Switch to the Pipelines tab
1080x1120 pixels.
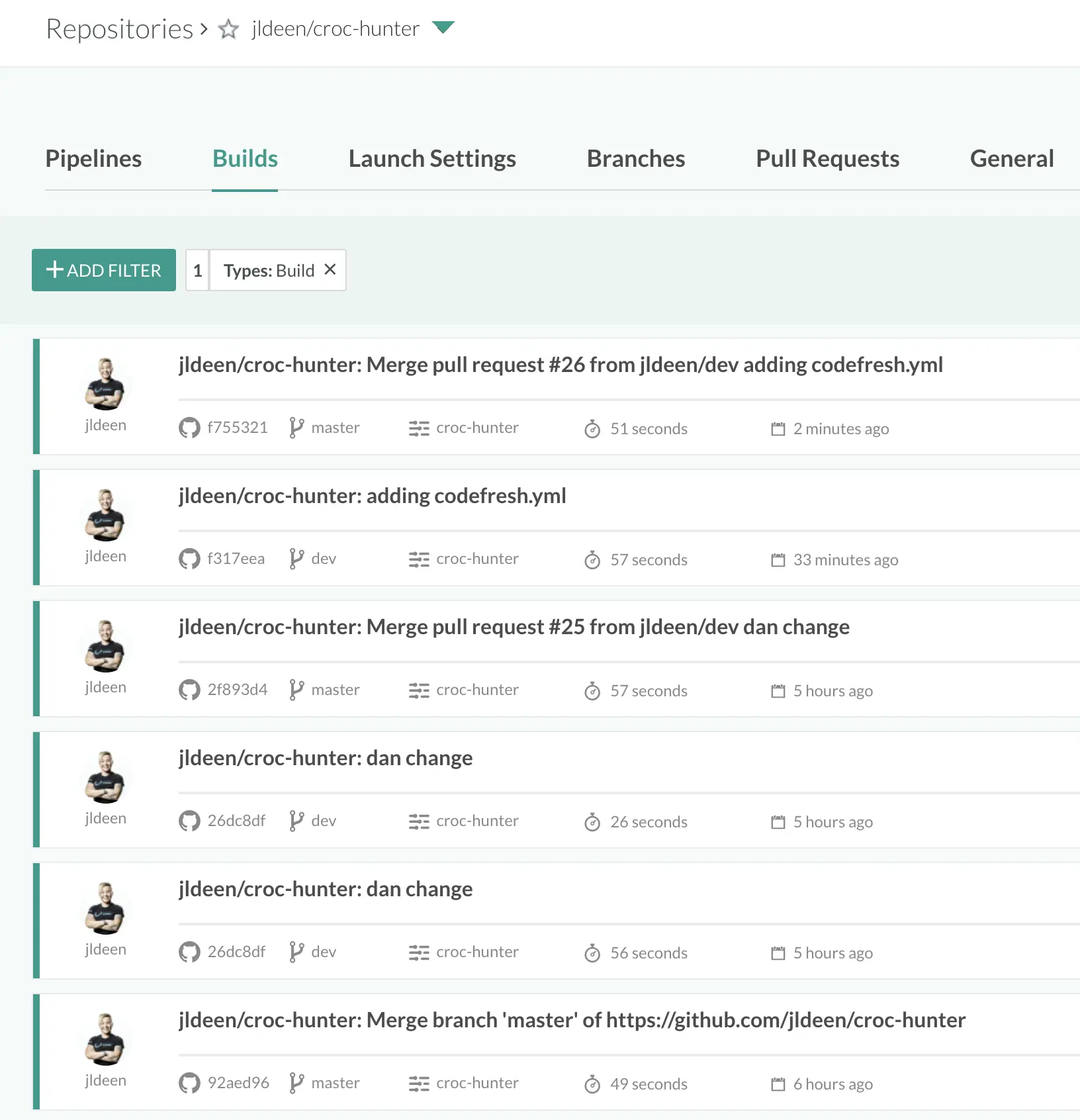pyautogui.click(x=93, y=159)
